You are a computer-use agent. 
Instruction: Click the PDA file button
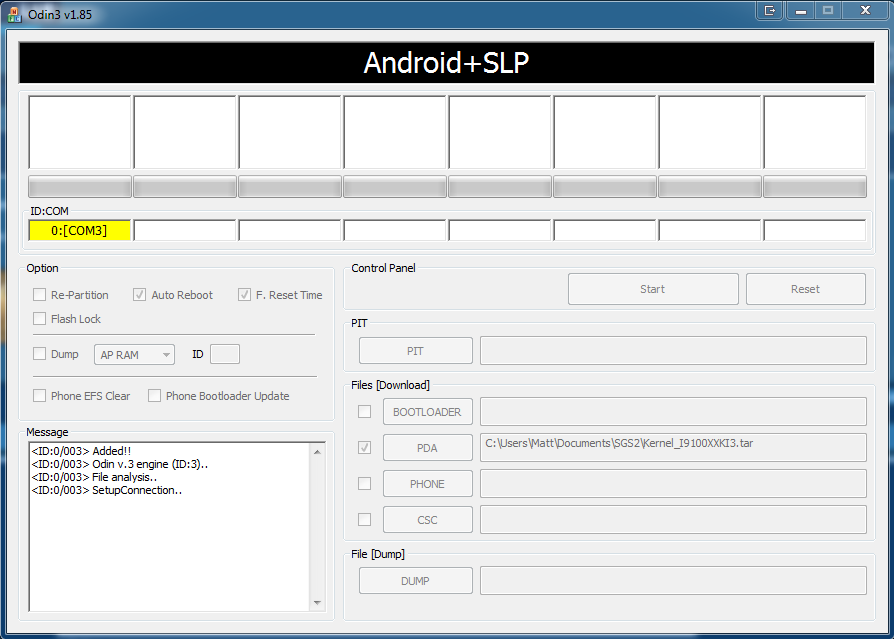[428, 447]
